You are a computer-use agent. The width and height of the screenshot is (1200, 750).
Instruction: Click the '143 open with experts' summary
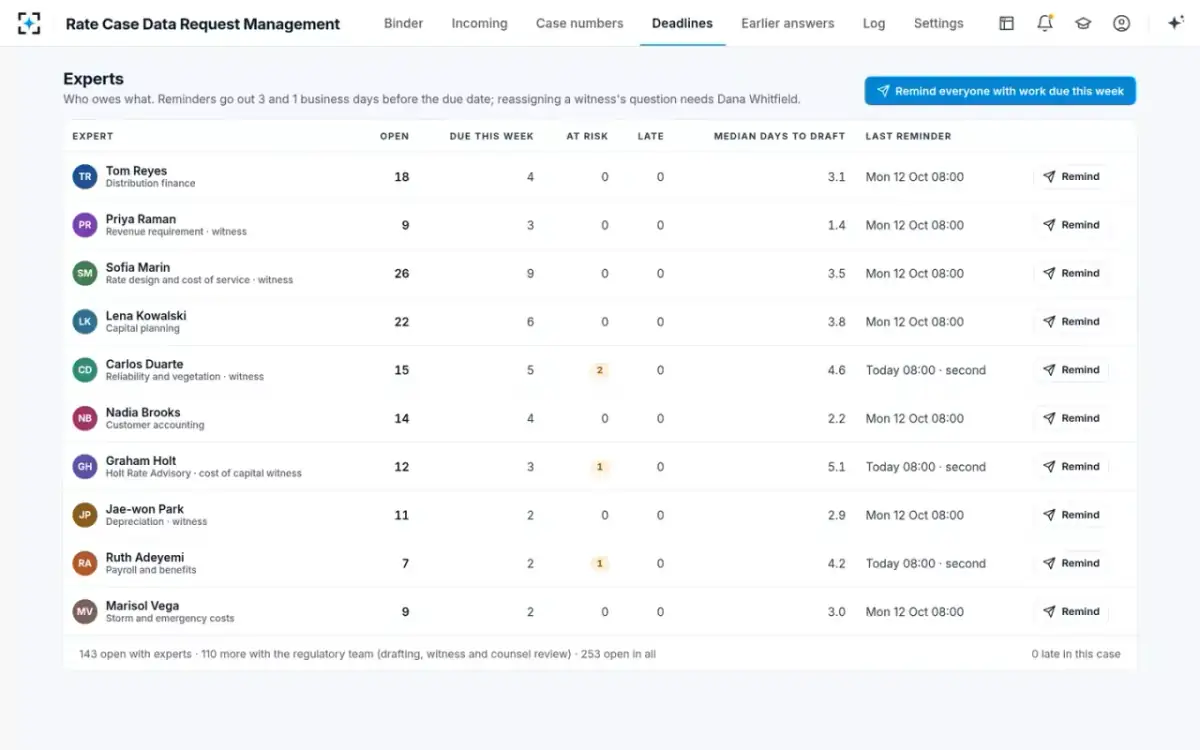(135, 654)
